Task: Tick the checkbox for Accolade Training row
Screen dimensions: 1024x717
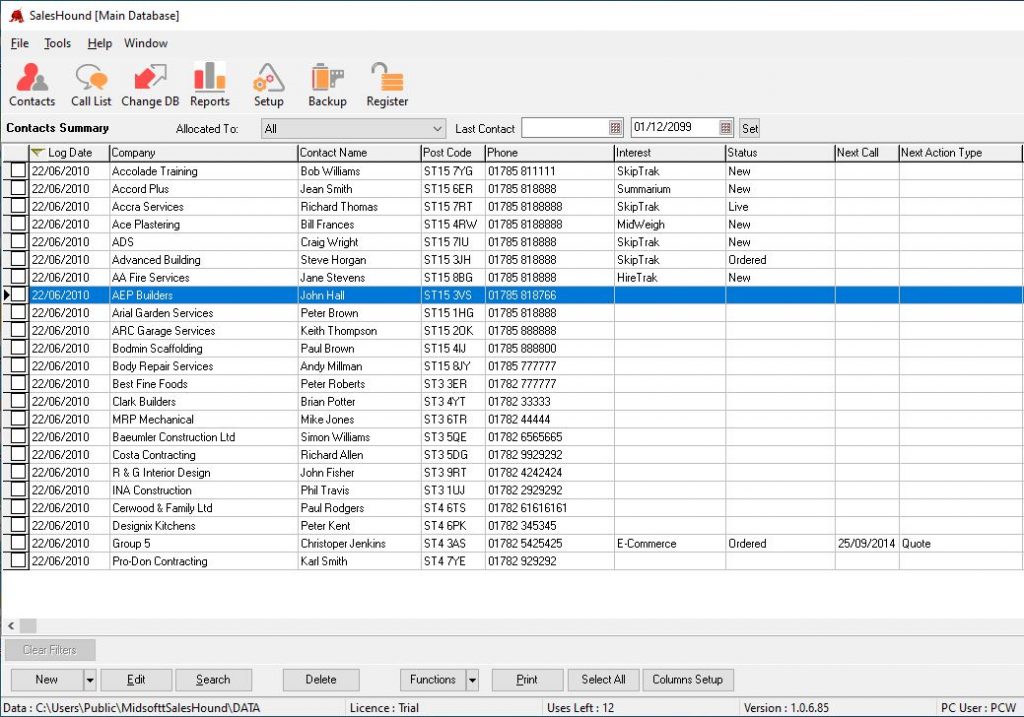Action: pos(18,170)
